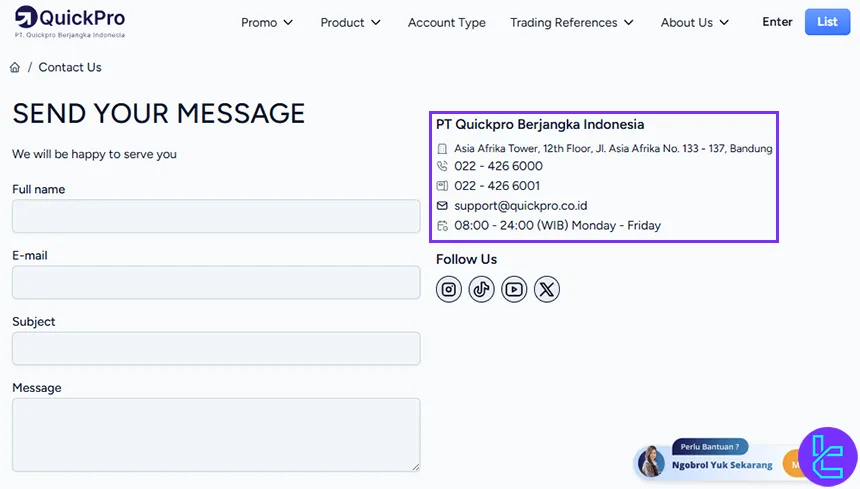Click the Asia Afrika Tower address text
The image size is (860, 489).
[613, 149]
